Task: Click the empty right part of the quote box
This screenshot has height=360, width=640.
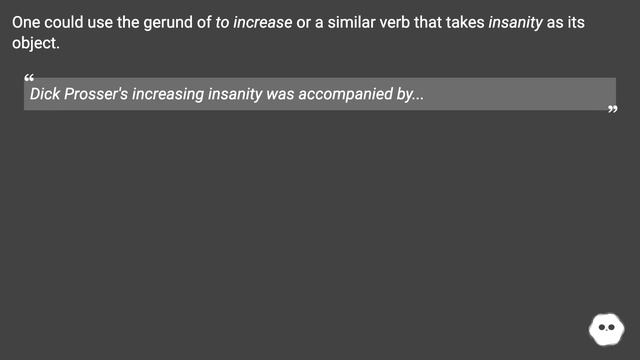Action: [518, 94]
